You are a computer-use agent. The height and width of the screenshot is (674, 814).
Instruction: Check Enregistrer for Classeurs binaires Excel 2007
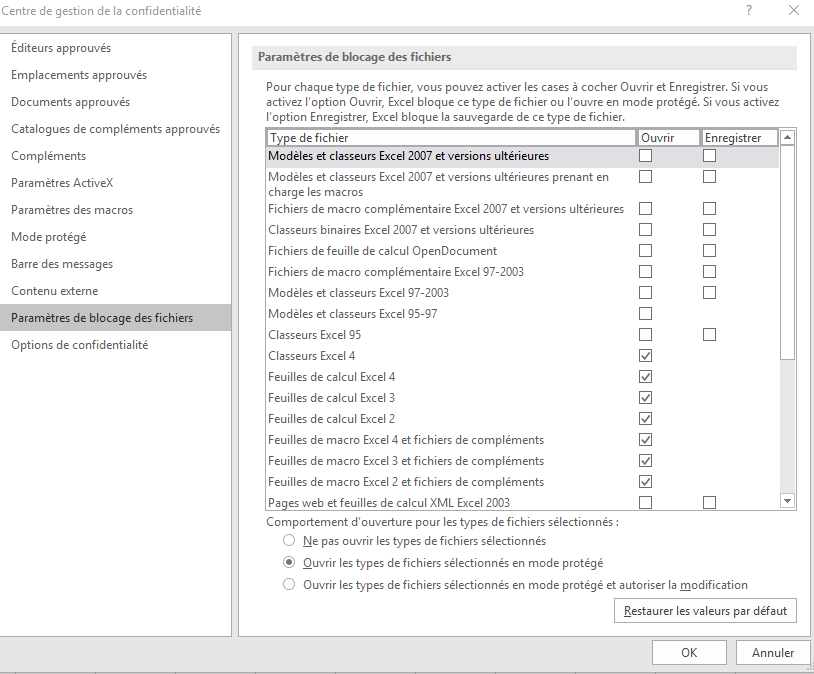(x=709, y=230)
